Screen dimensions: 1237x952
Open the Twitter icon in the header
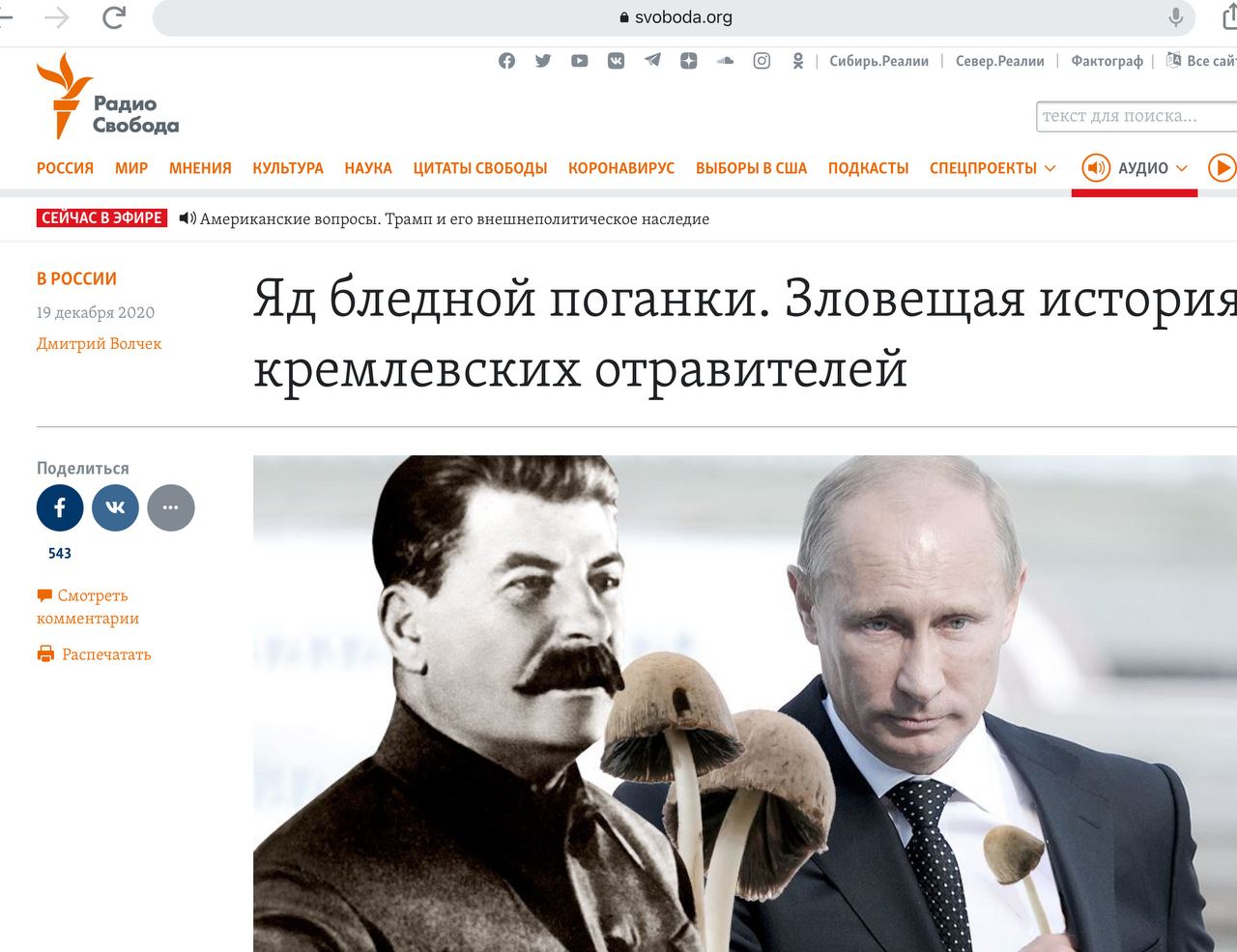(x=543, y=61)
